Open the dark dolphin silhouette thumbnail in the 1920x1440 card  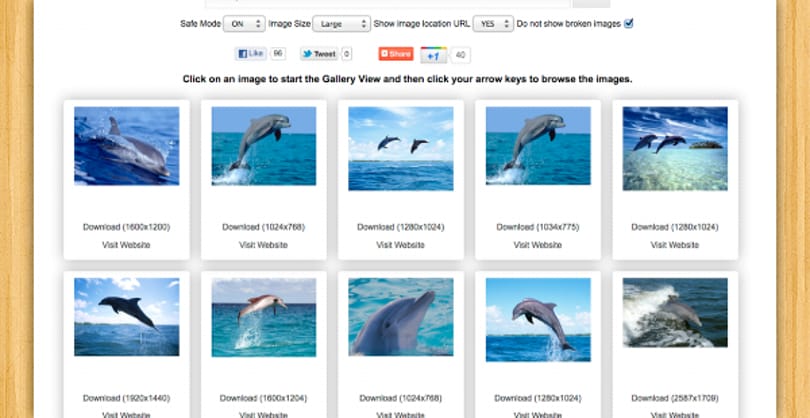click(x=127, y=317)
